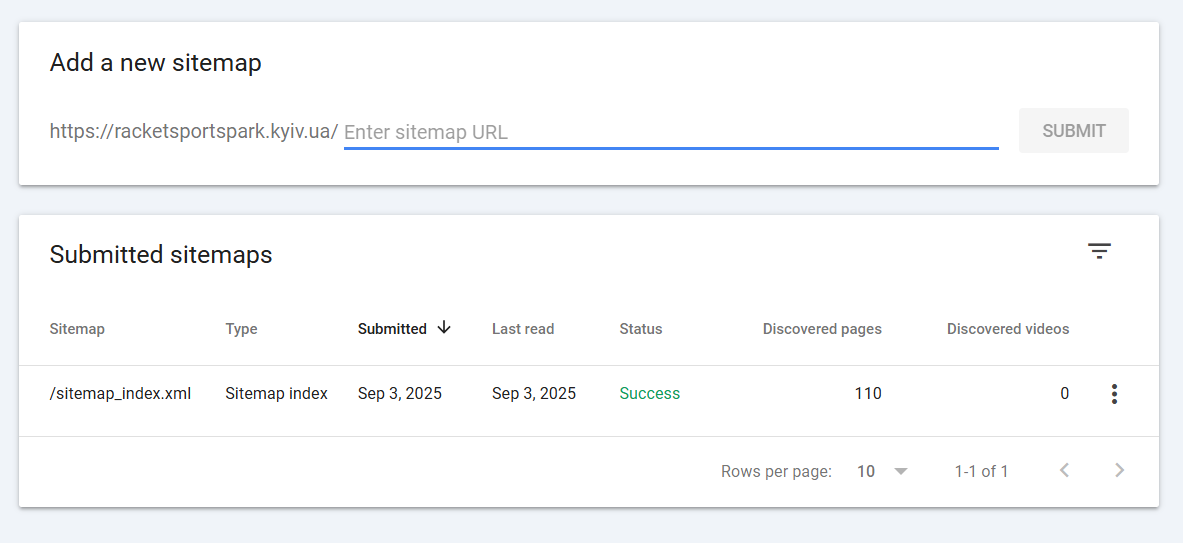Click the Sitemap column header

point(77,329)
